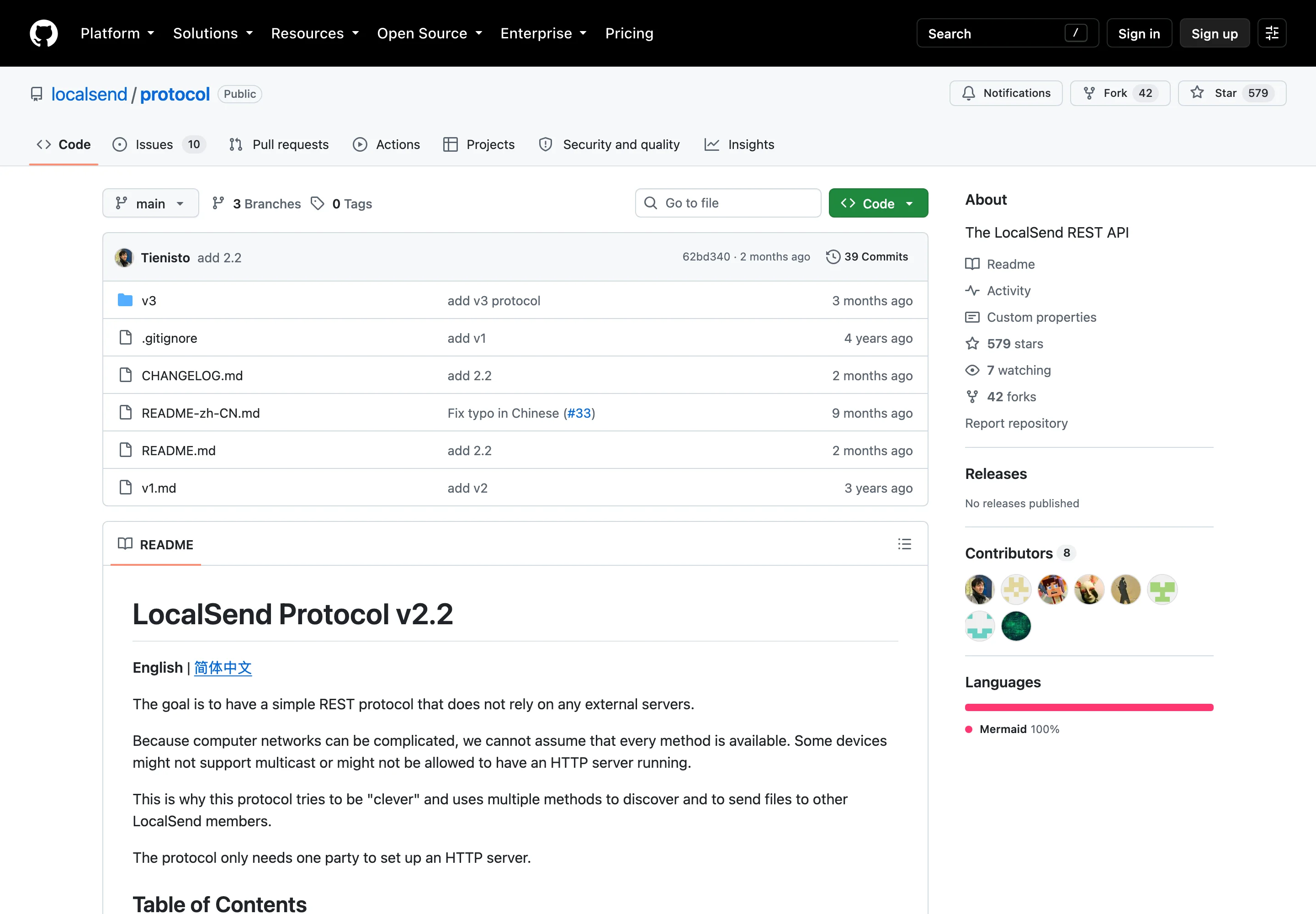Expand the Platform menu

117,33
